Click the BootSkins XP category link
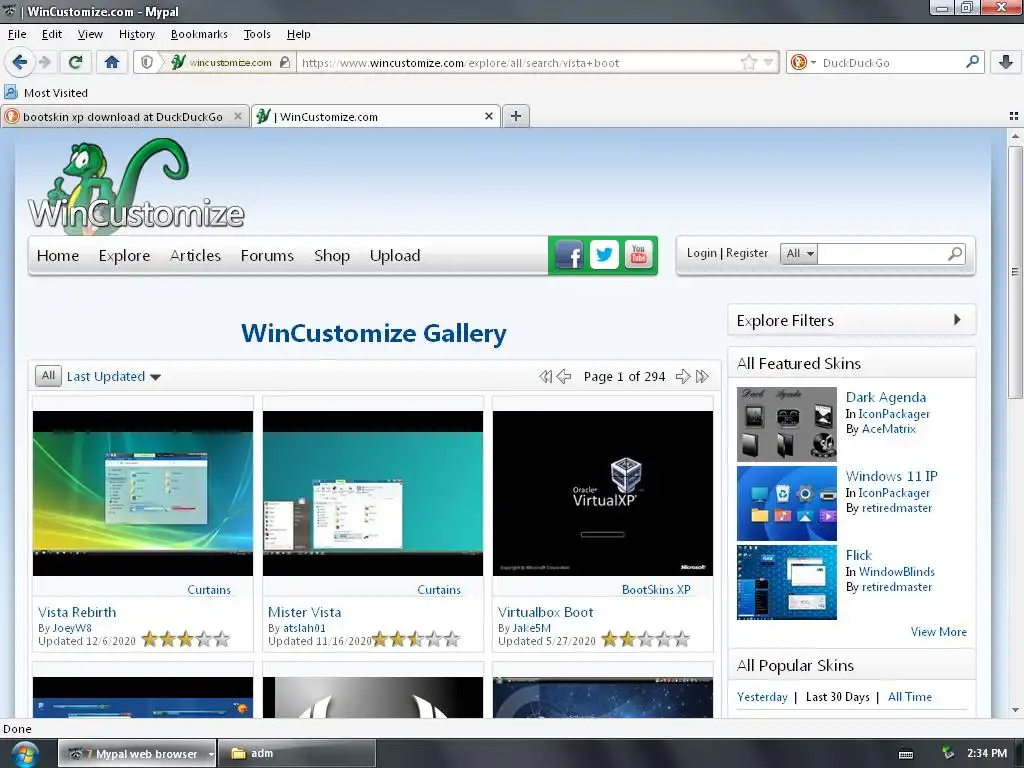 click(x=656, y=590)
